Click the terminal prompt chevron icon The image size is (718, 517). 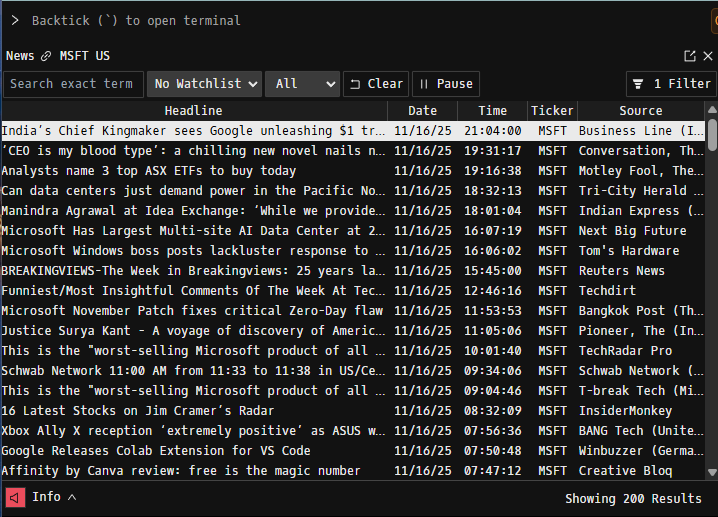(x=15, y=21)
